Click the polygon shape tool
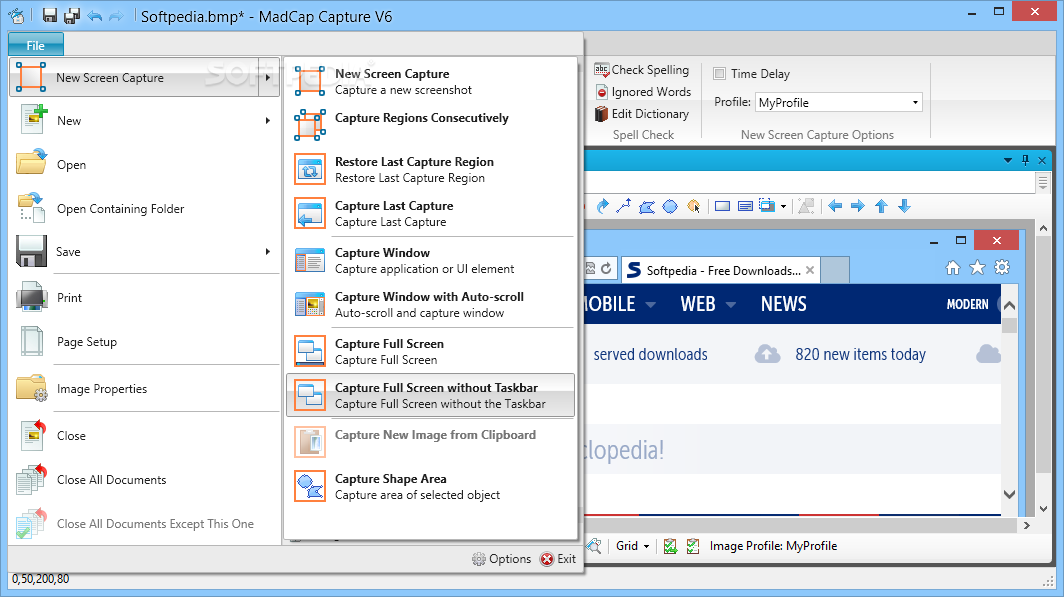Image resolution: width=1064 pixels, height=597 pixels. tap(647, 206)
